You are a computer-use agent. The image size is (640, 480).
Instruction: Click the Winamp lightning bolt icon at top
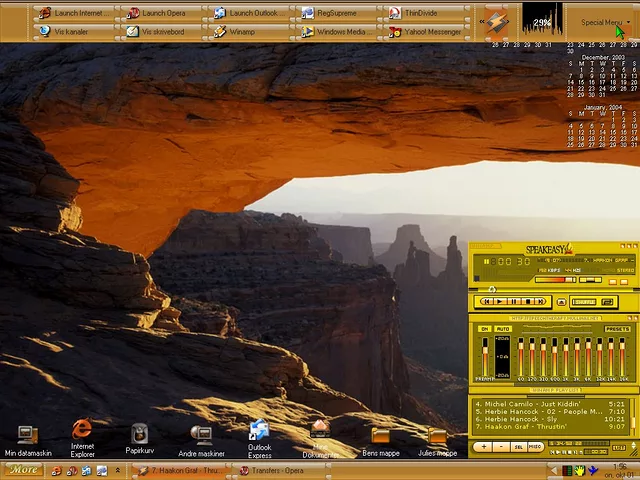coord(497,22)
